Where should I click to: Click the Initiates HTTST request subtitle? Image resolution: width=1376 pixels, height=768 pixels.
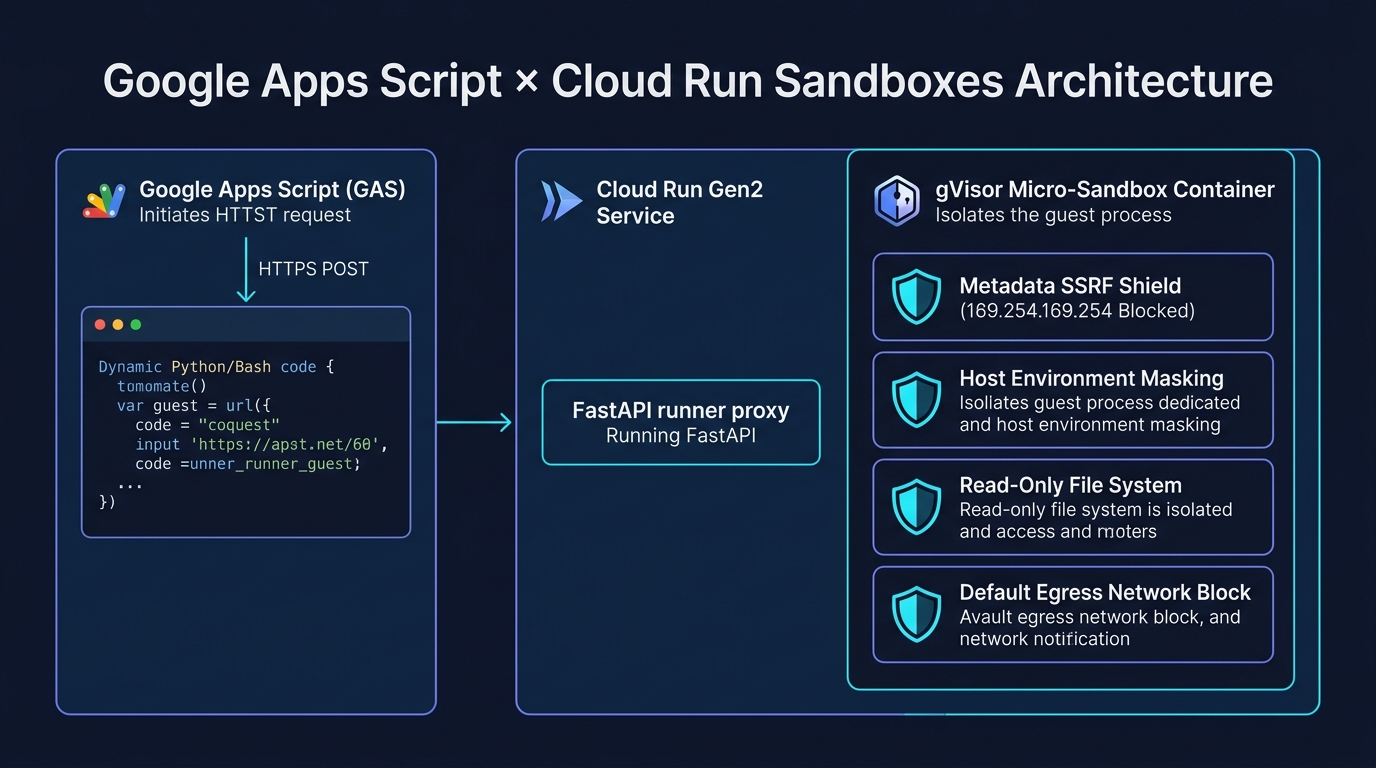(x=245, y=215)
